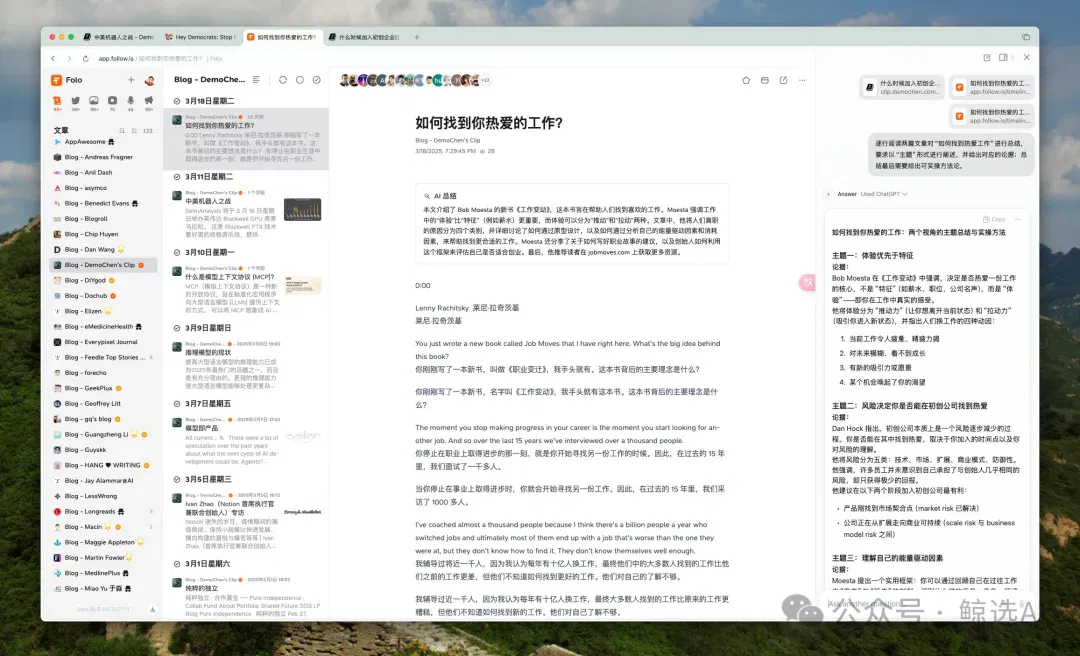This screenshot has width=1080, height=656.
Task: Select Blog - Chip Huyen feed
Action: 104,234
